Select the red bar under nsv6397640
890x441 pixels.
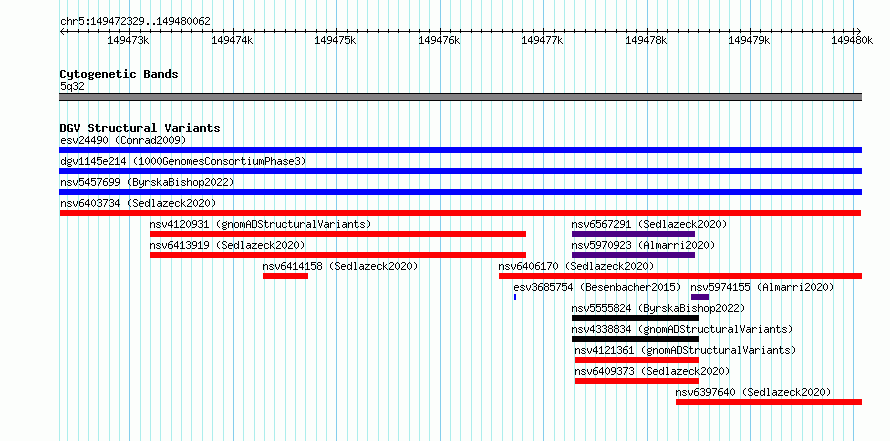coord(769,402)
